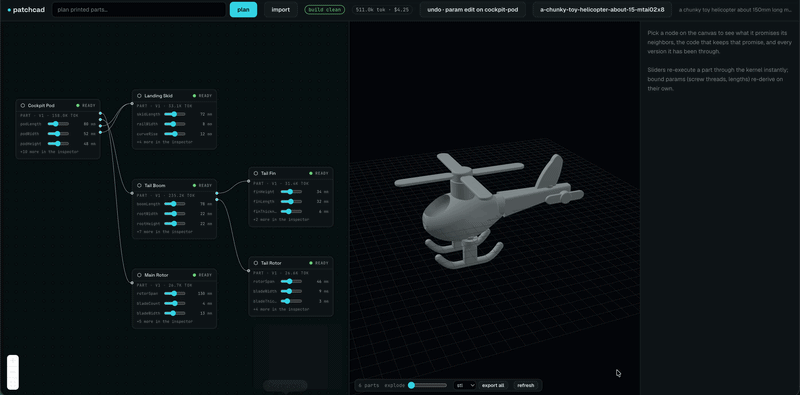Click the import button
The height and width of the screenshot is (395, 800).
point(281,9)
